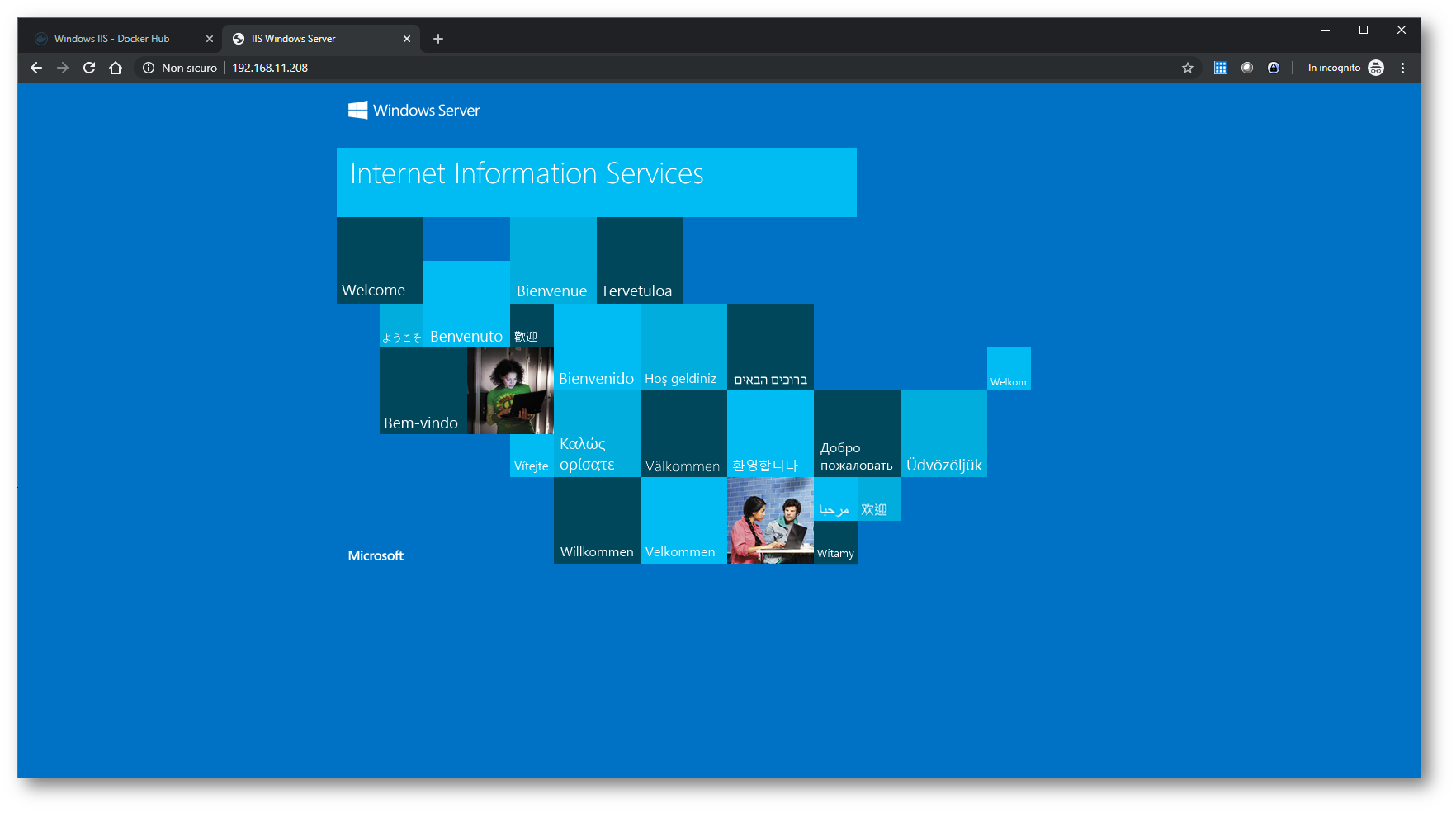Screen dimensions: 1456x813
Task: Click the Japanese ようこそ tile
Action: click(x=401, y=325)
